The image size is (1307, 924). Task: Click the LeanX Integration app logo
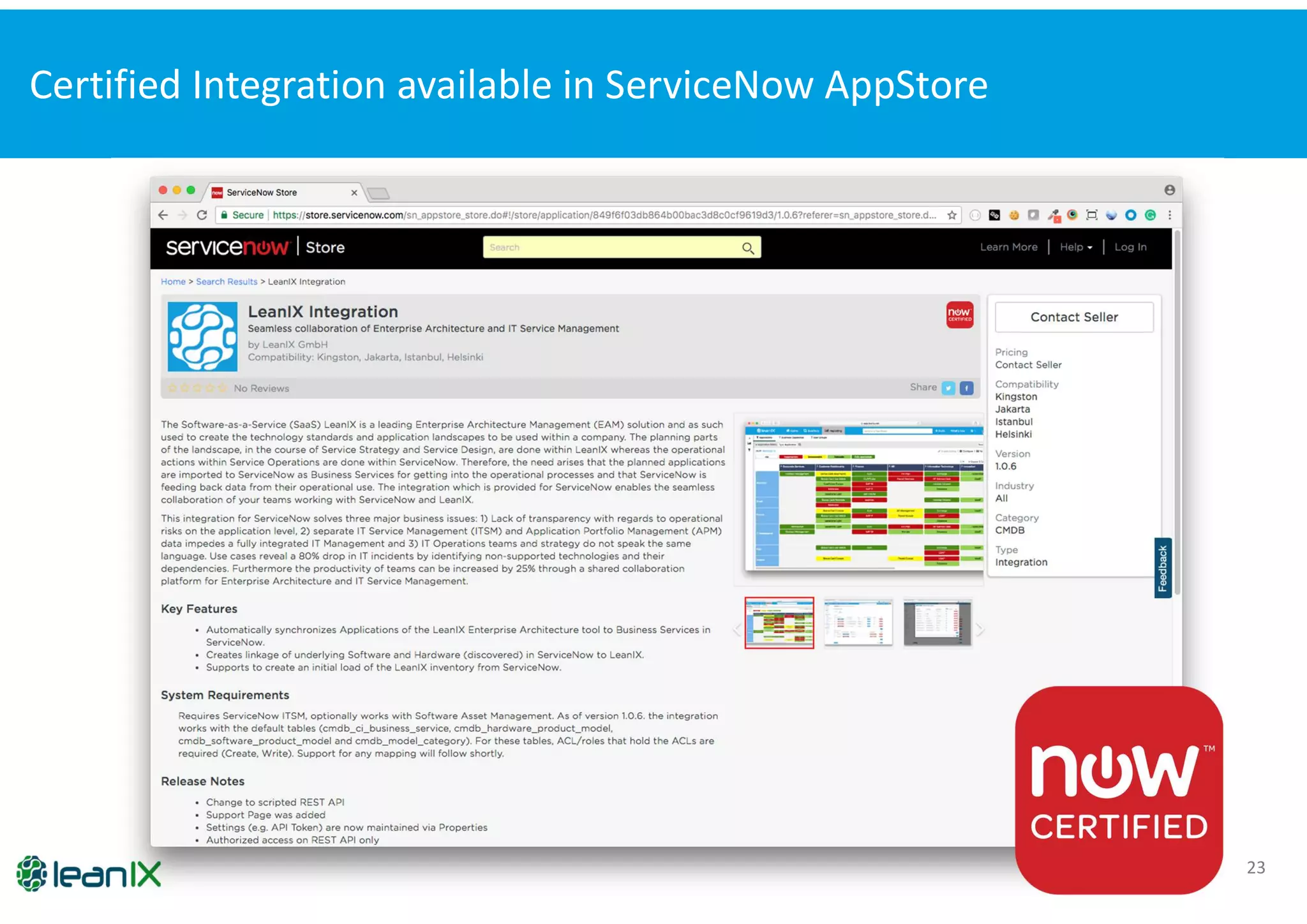pos(202,336)
